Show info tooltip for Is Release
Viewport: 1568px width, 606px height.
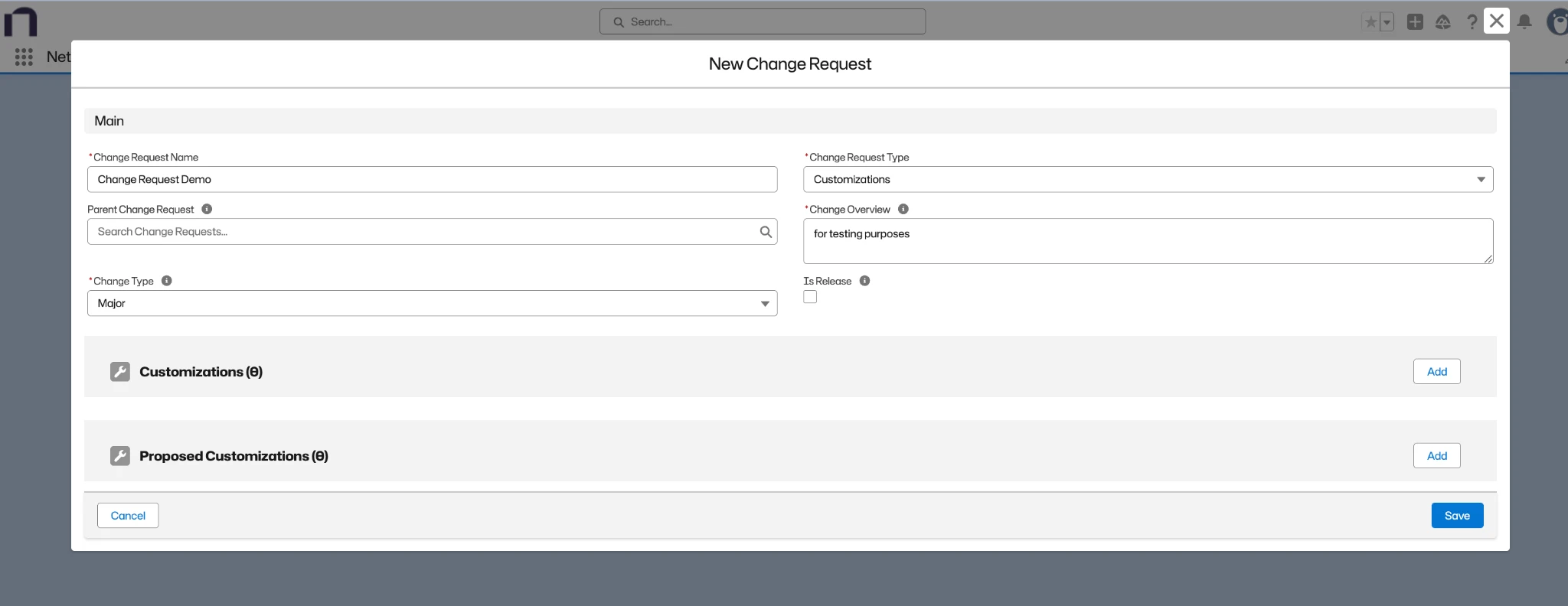click(x=865, y=281)
